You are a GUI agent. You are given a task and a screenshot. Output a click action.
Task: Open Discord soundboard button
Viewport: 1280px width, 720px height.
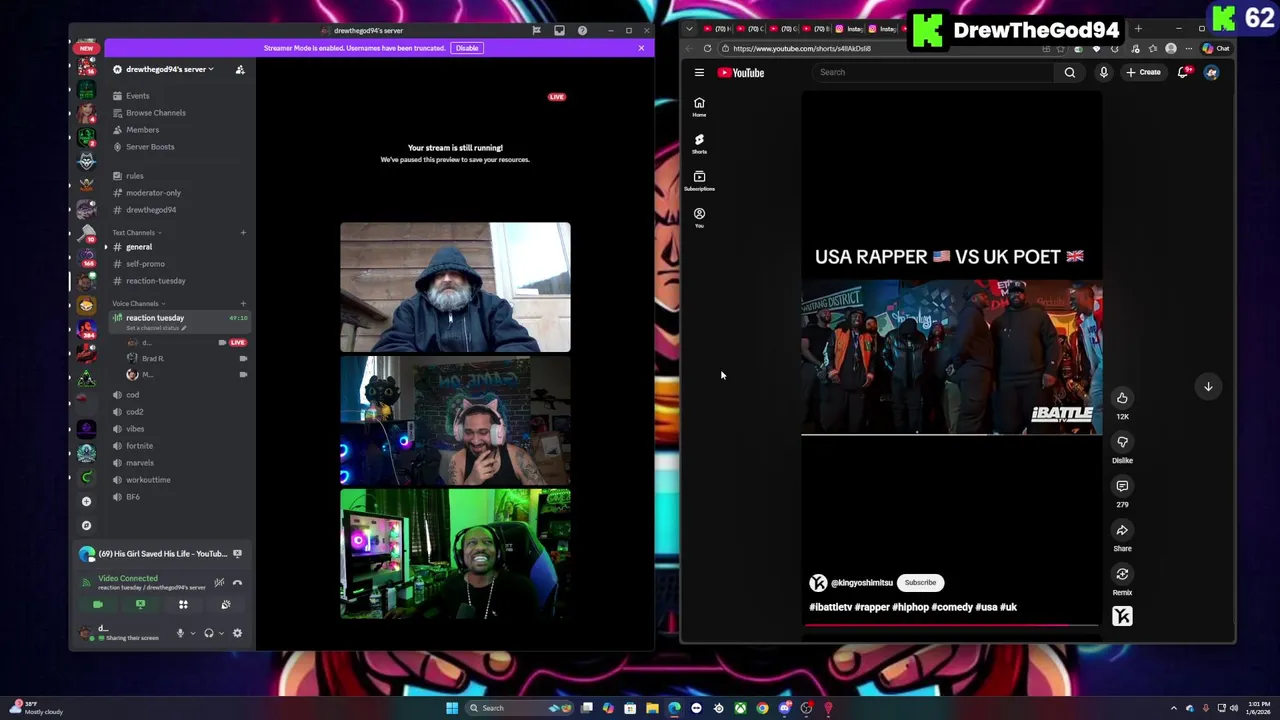(226, 604)
